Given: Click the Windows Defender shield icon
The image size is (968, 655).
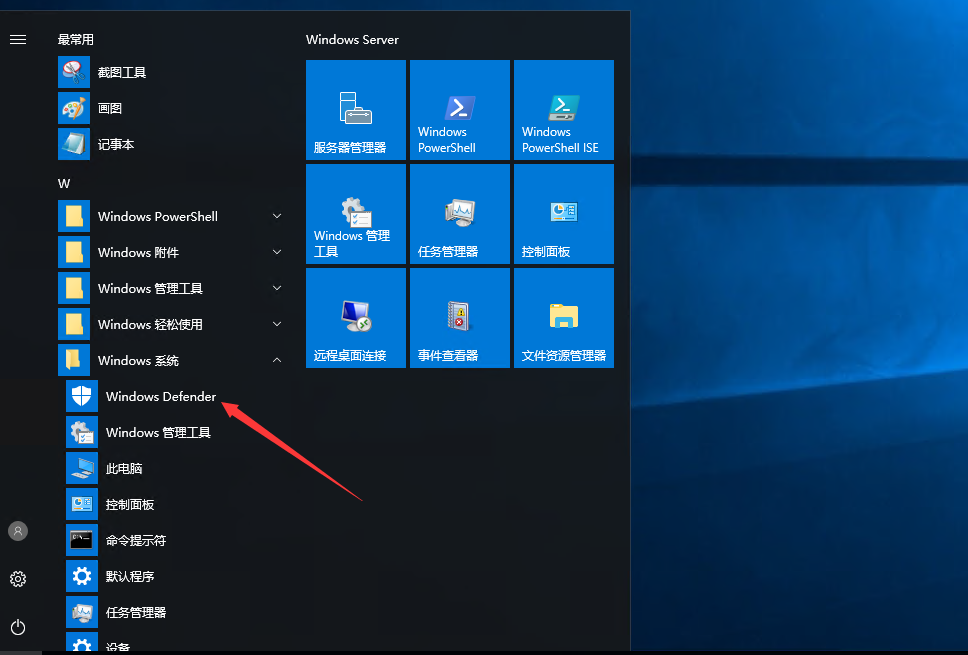Looking at the screenshot, I should (x=82, y=396).
